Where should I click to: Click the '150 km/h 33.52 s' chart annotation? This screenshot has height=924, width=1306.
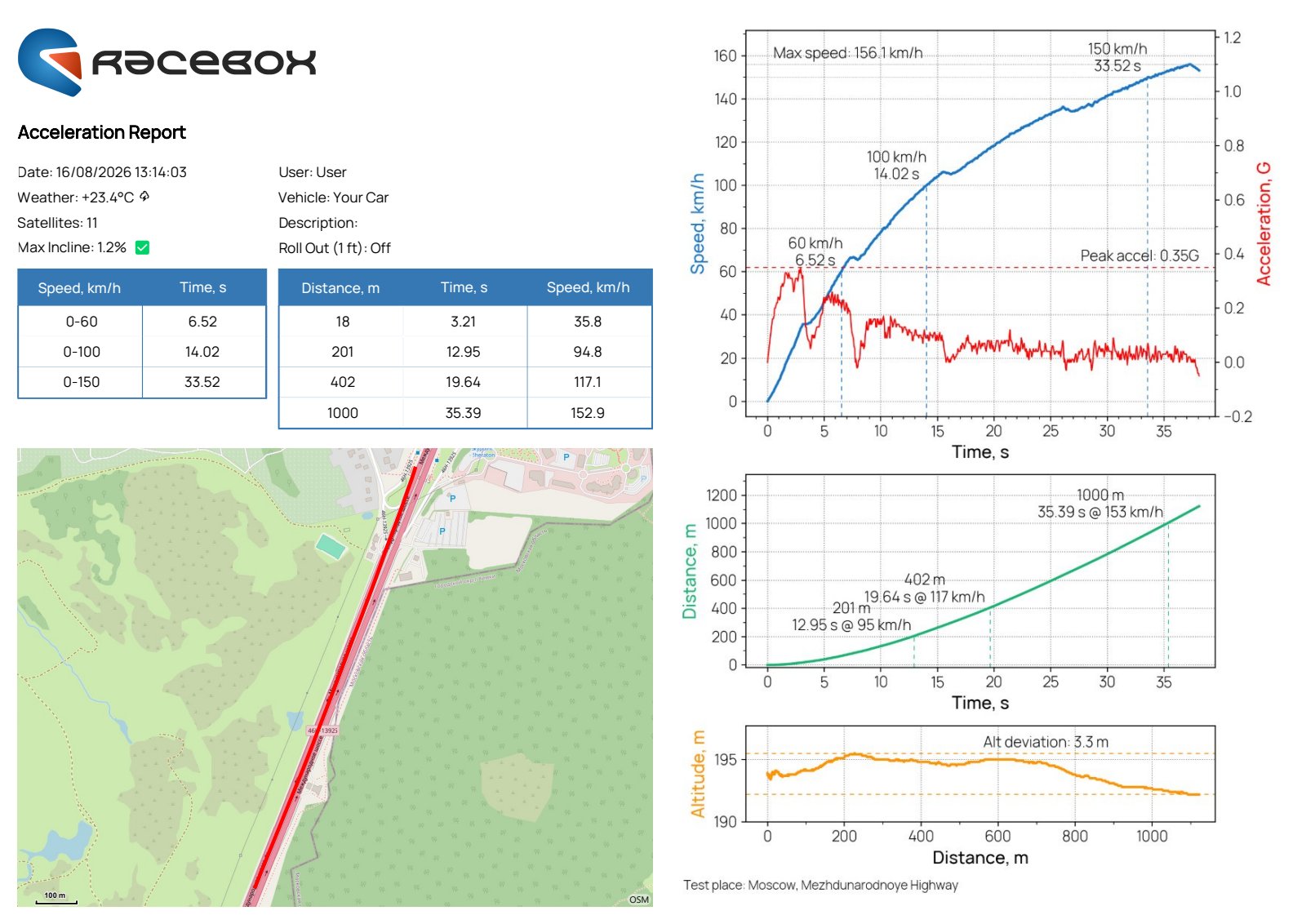pos(1117,57)
